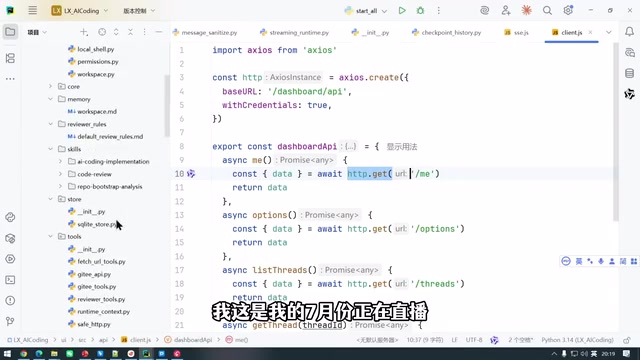The image size is (640, 360).
Task: Collapse the reviewer_rules folder
Action: [x=51, y=124]
